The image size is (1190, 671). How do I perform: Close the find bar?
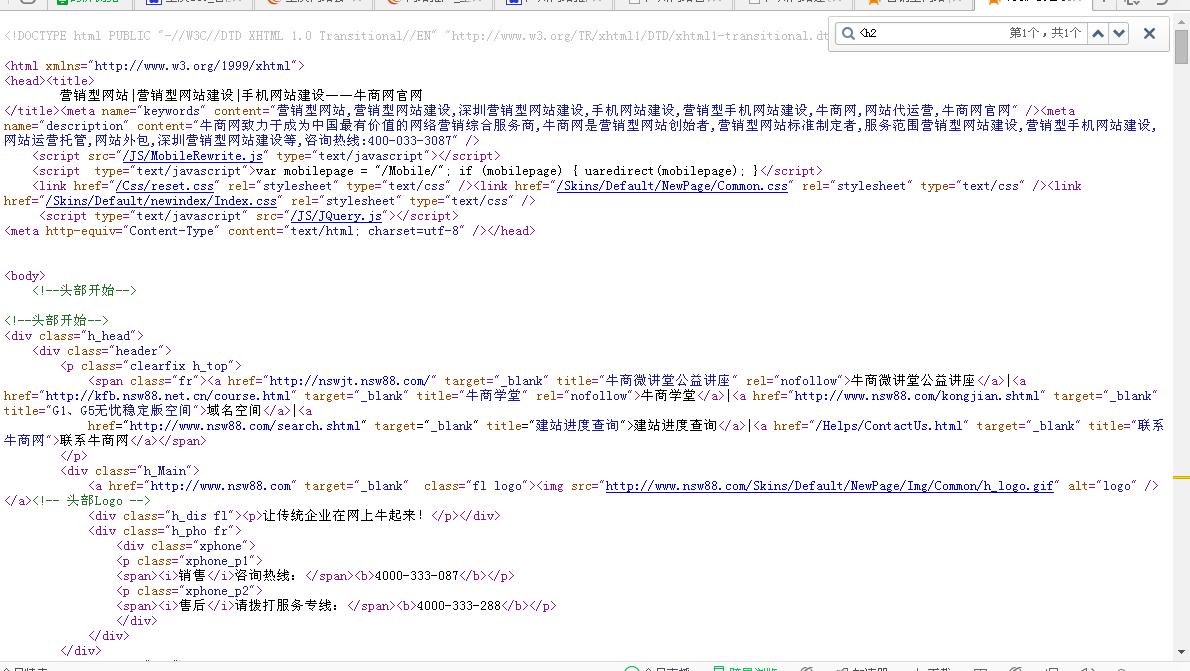[1149, 33]
